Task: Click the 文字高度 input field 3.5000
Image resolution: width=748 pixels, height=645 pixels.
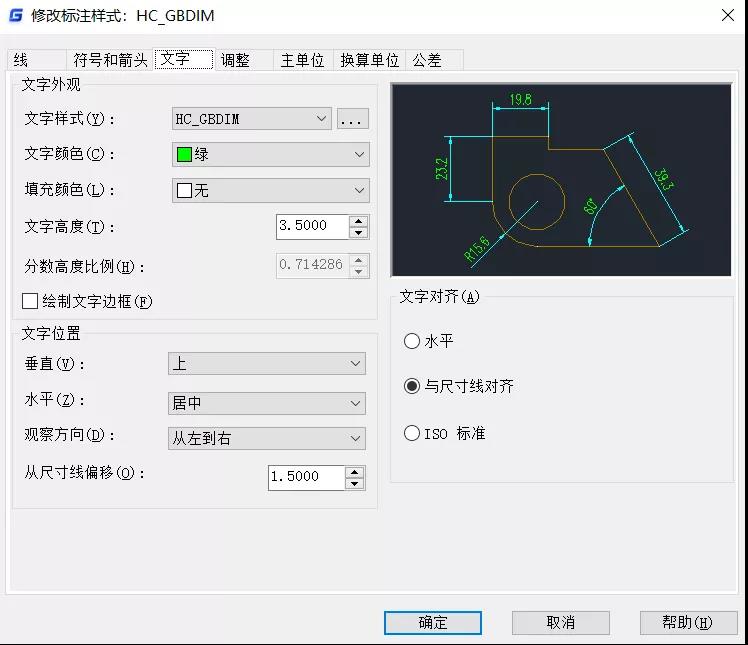Action: pyautogui.click(x=312, y=226)
